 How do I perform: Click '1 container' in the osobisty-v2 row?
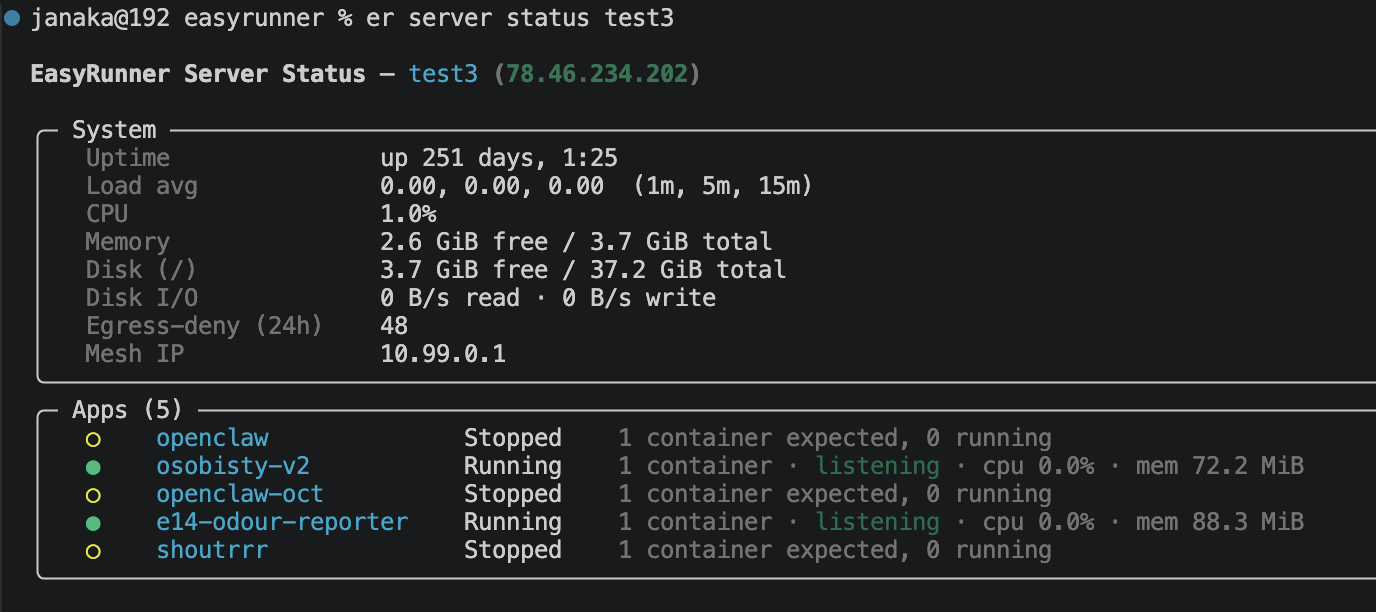tap(695, 466)
